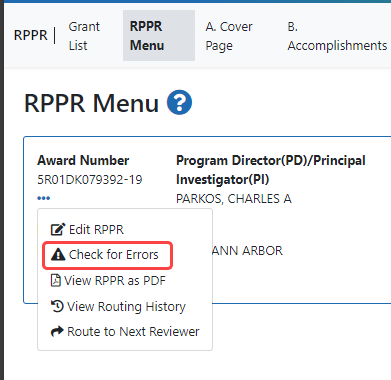The image size is (391, 380).
Task: Click award number 5R01DK079392-19
Action: click(x=90, y=180)
